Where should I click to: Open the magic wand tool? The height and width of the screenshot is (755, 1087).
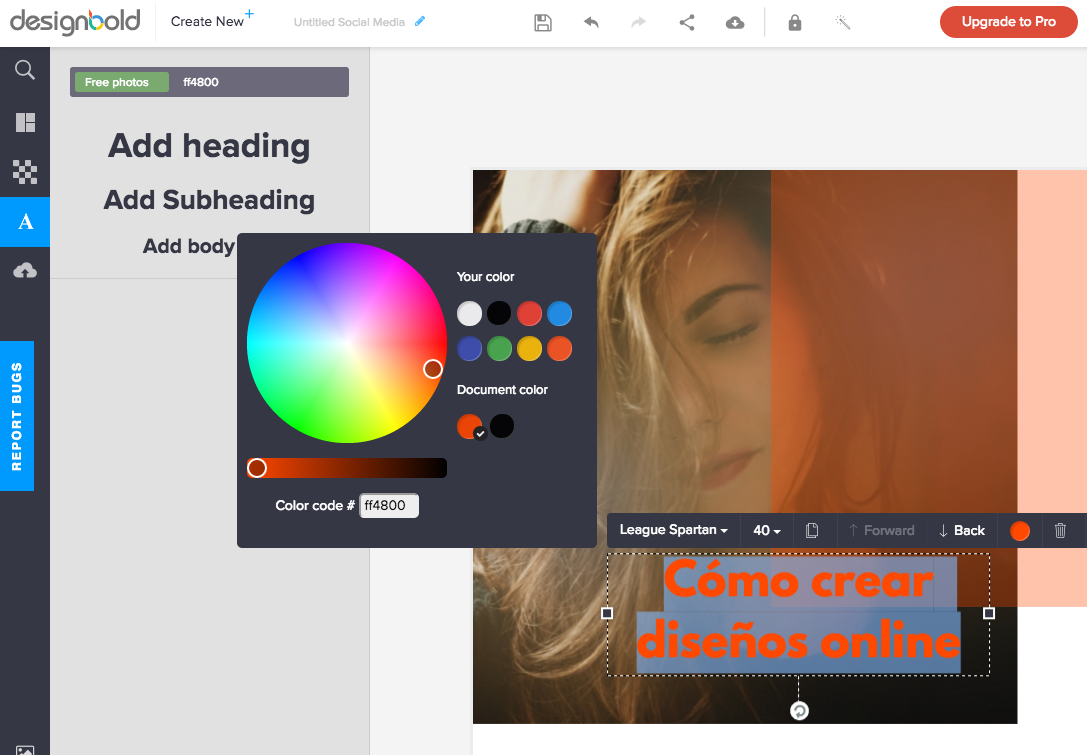coord(843,22)
